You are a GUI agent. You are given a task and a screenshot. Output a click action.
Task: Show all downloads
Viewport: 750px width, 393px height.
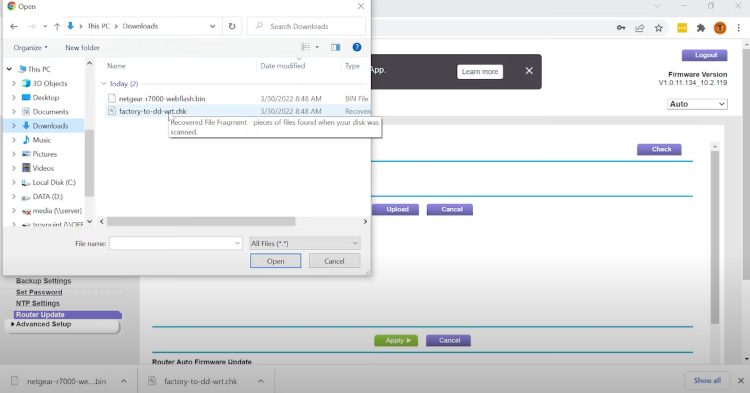707,381
